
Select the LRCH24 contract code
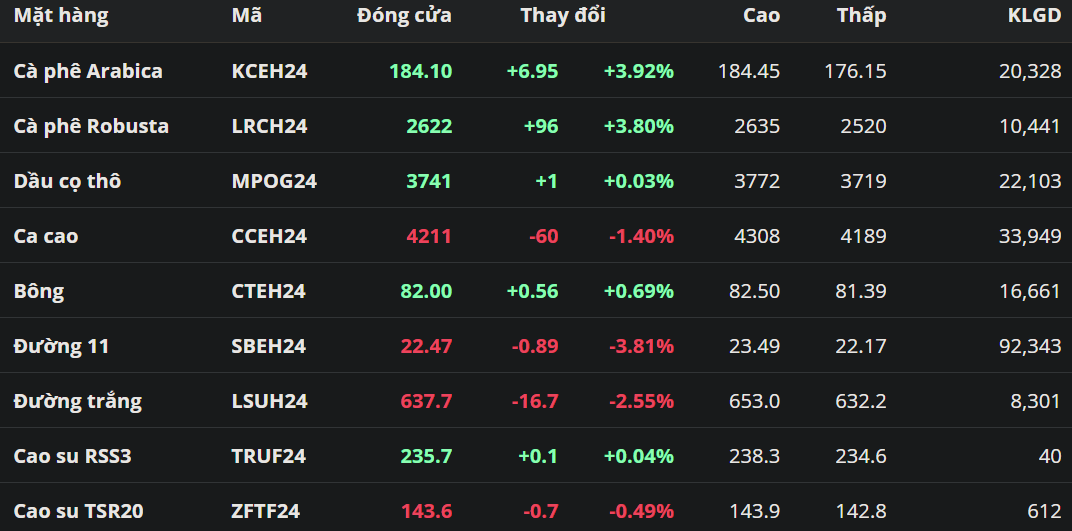(269, 126)
